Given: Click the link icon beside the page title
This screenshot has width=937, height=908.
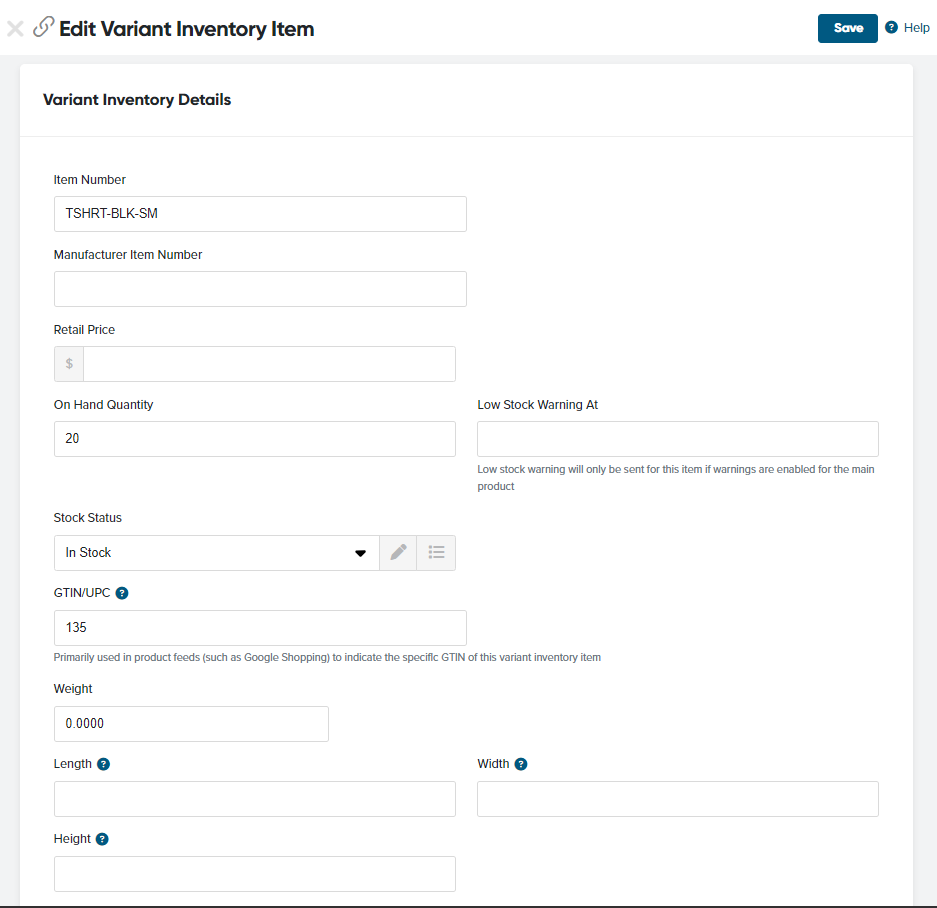Looking at the screenshot, I should (42, 28).
